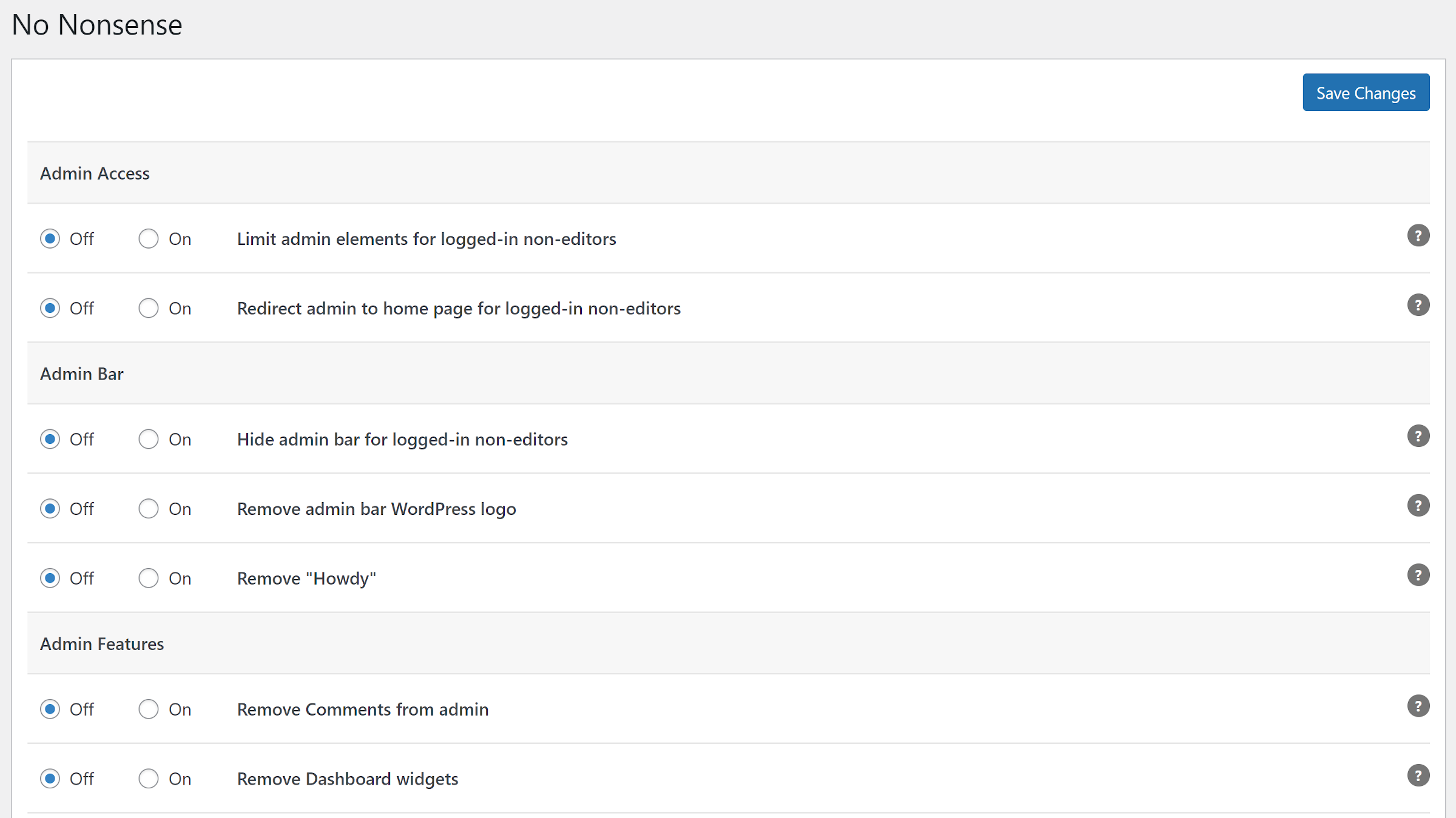1456x818 pixels.
Task: Select Off for Remove "Howdy"
Action: [50, 578]
